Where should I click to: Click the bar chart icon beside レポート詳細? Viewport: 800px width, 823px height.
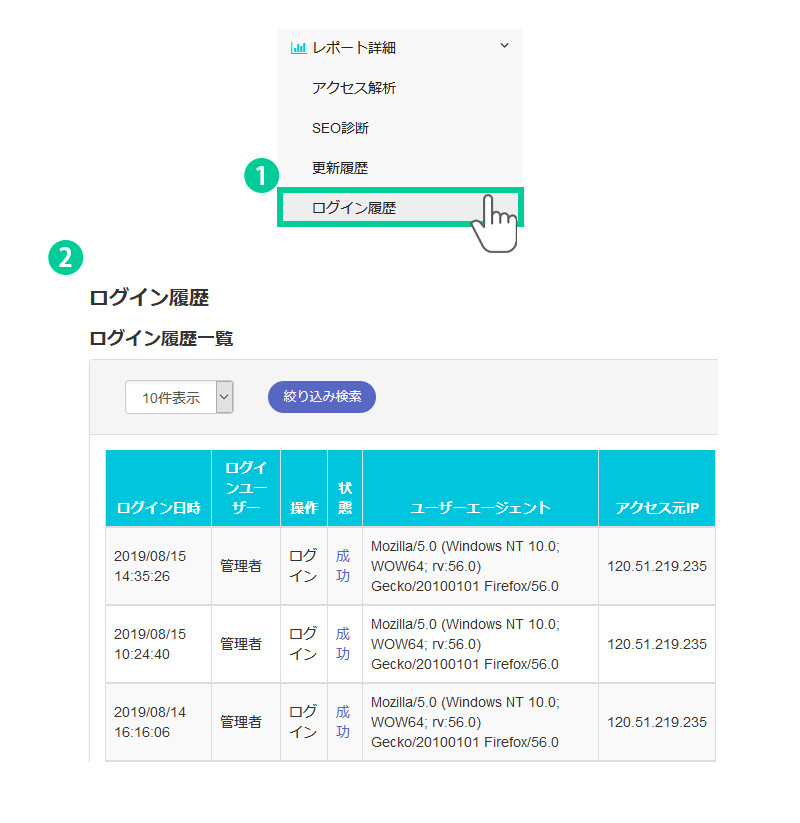tap(297, 47)
